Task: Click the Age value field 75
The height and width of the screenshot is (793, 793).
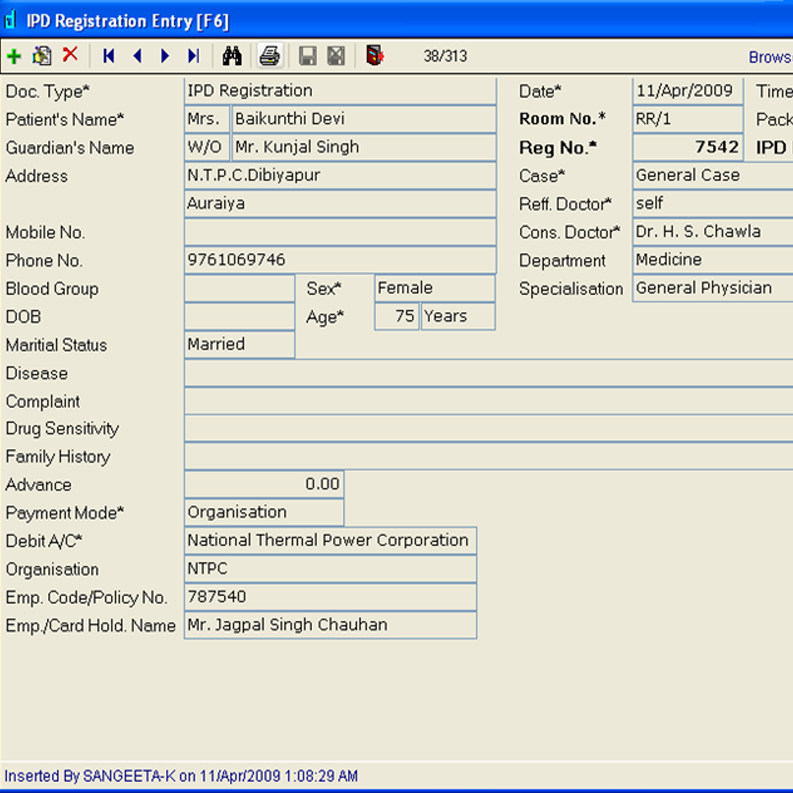Action: click(396, 317)
